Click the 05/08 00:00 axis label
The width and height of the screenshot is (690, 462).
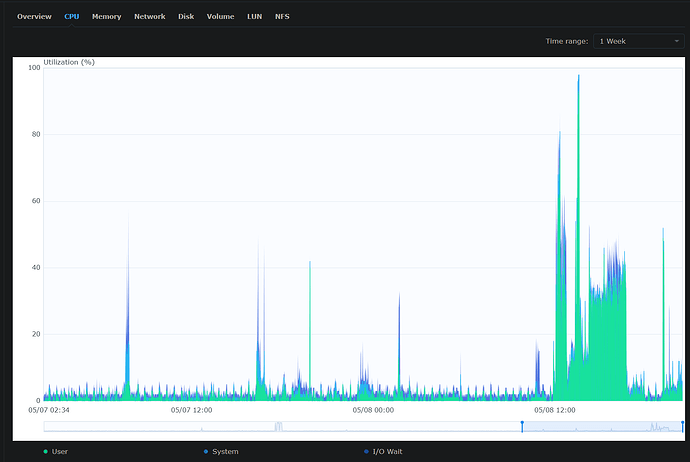(x=373, y=410)
